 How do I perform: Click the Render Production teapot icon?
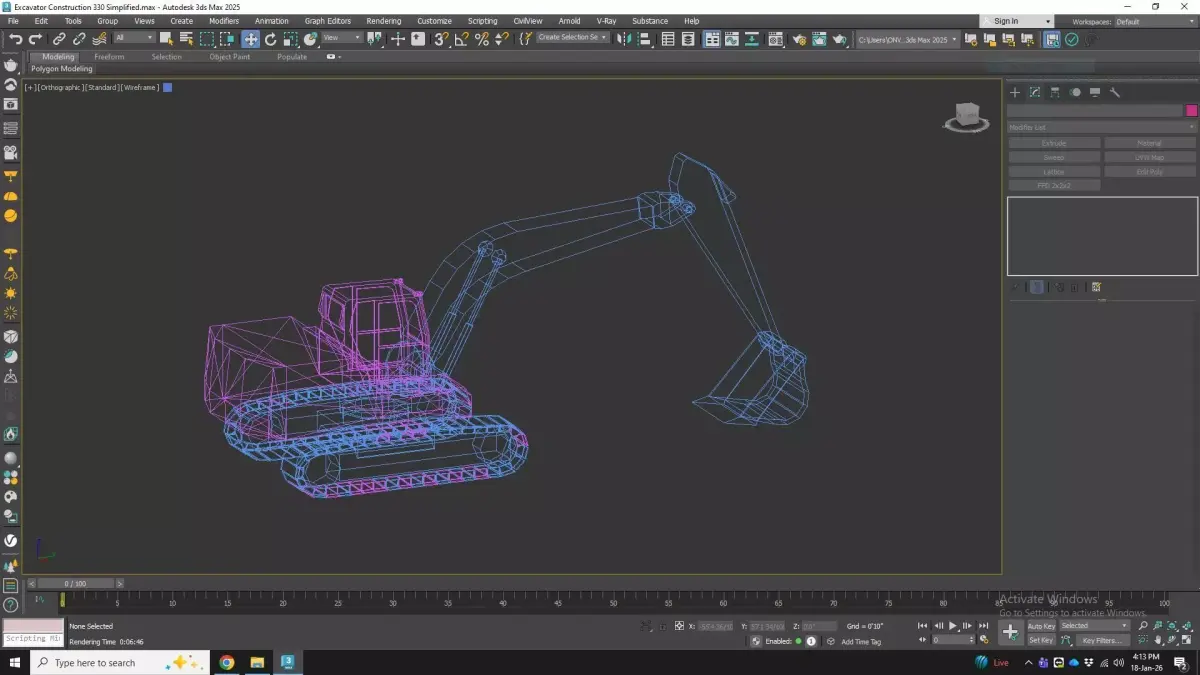(839, 39)
